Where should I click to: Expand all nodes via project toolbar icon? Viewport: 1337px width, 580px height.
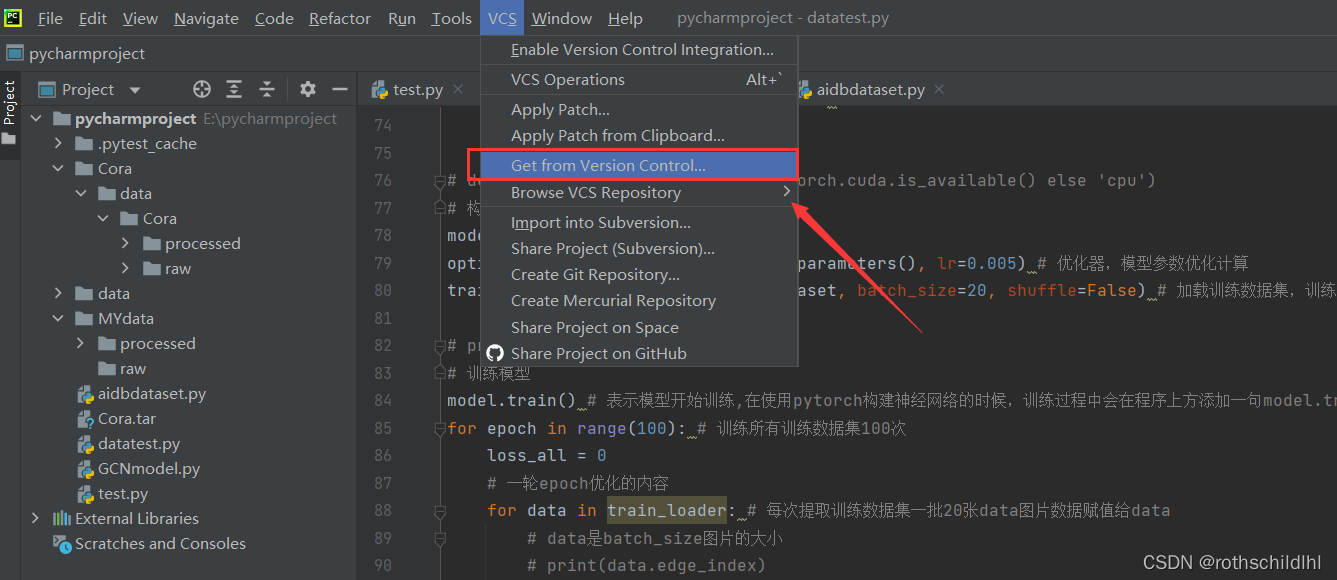point(234,89)
